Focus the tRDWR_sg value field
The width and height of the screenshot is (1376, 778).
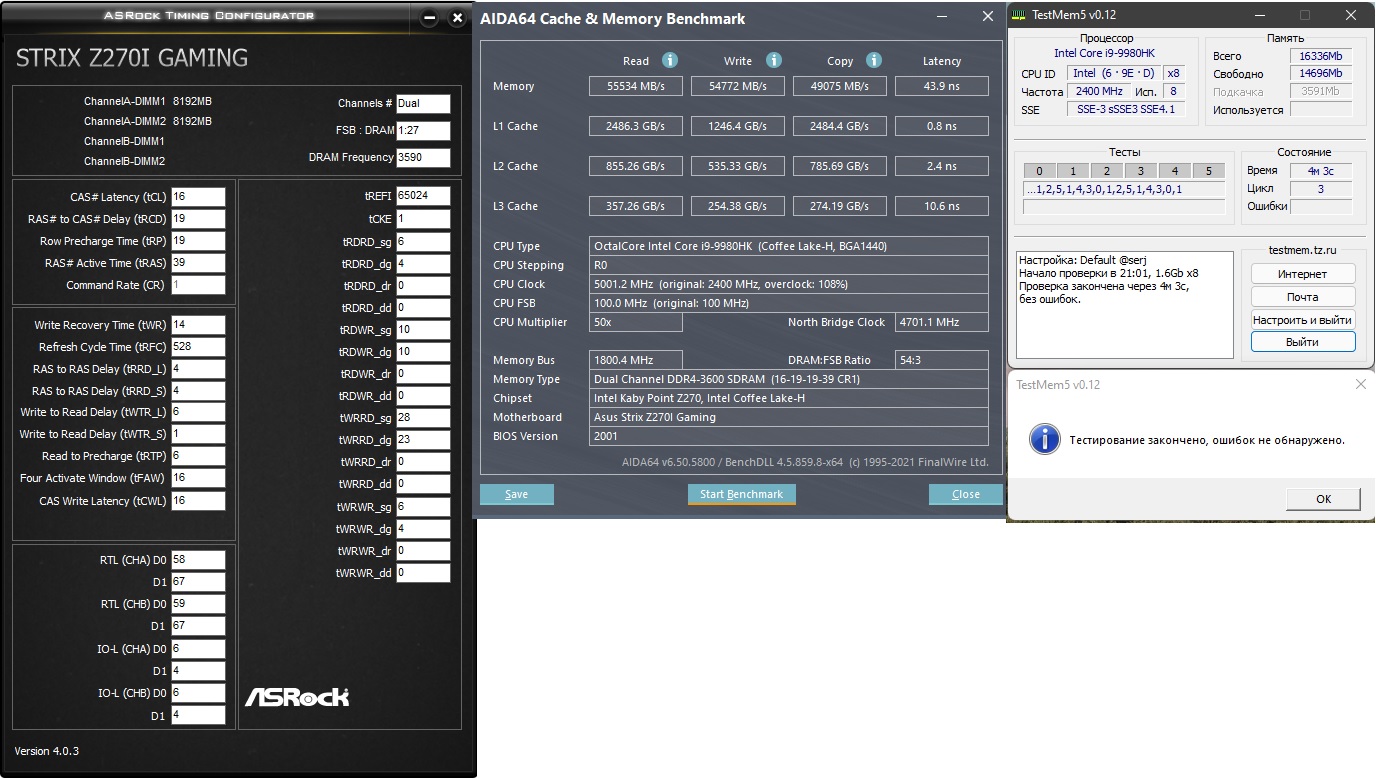pyautogui.click(x=423, y=330)
